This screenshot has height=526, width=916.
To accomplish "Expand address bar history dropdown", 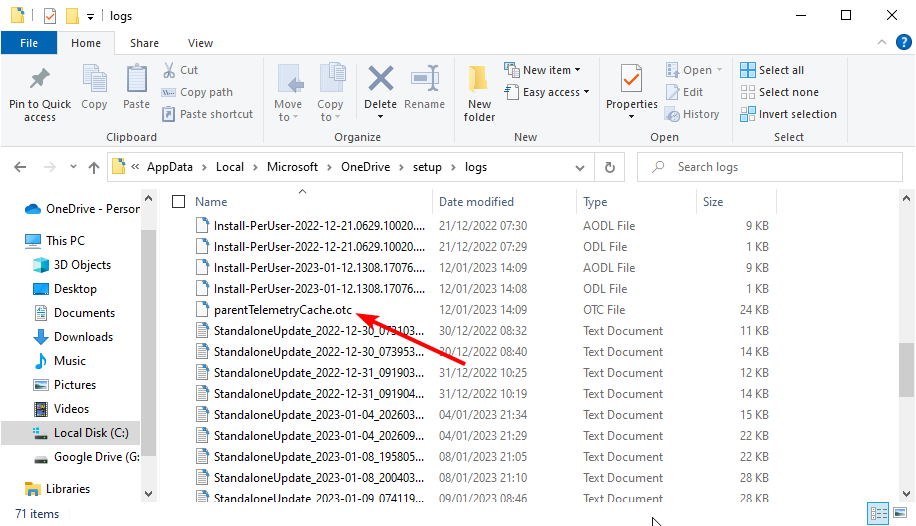I will pos(580,168).
